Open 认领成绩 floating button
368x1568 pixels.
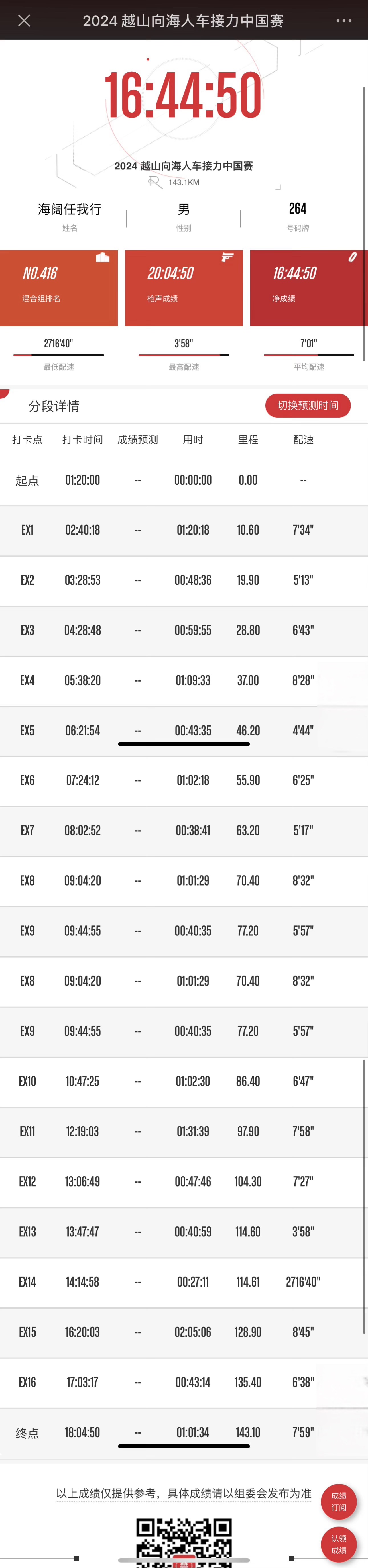click(x=339, y=1544)
